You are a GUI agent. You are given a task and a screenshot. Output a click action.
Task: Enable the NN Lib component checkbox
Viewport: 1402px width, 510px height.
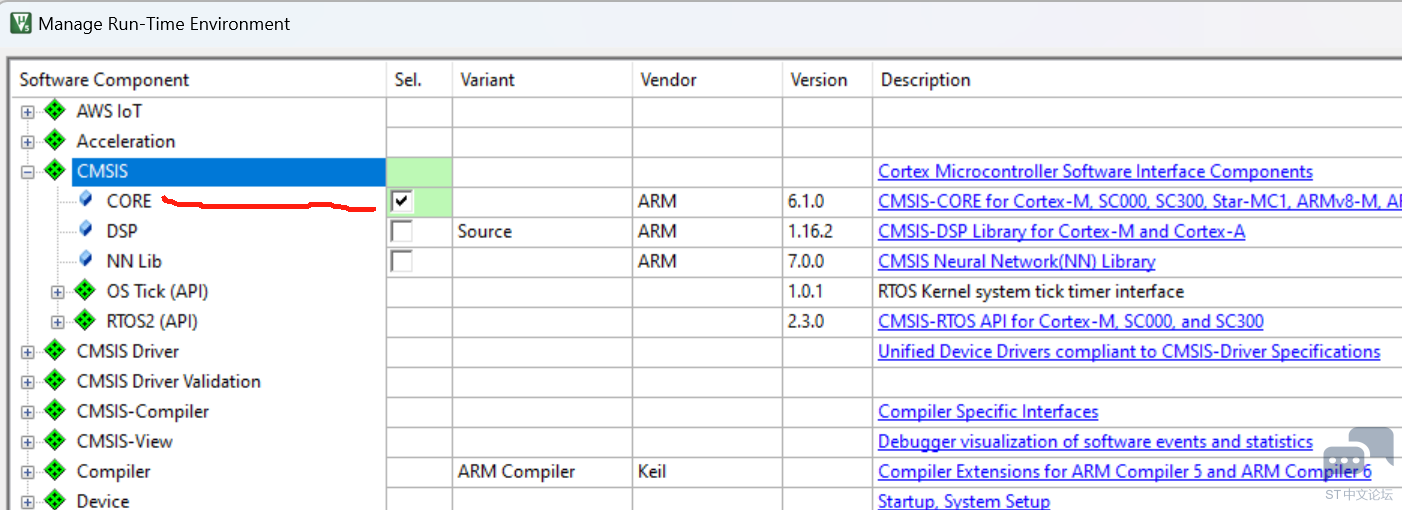tap(401, 261)
